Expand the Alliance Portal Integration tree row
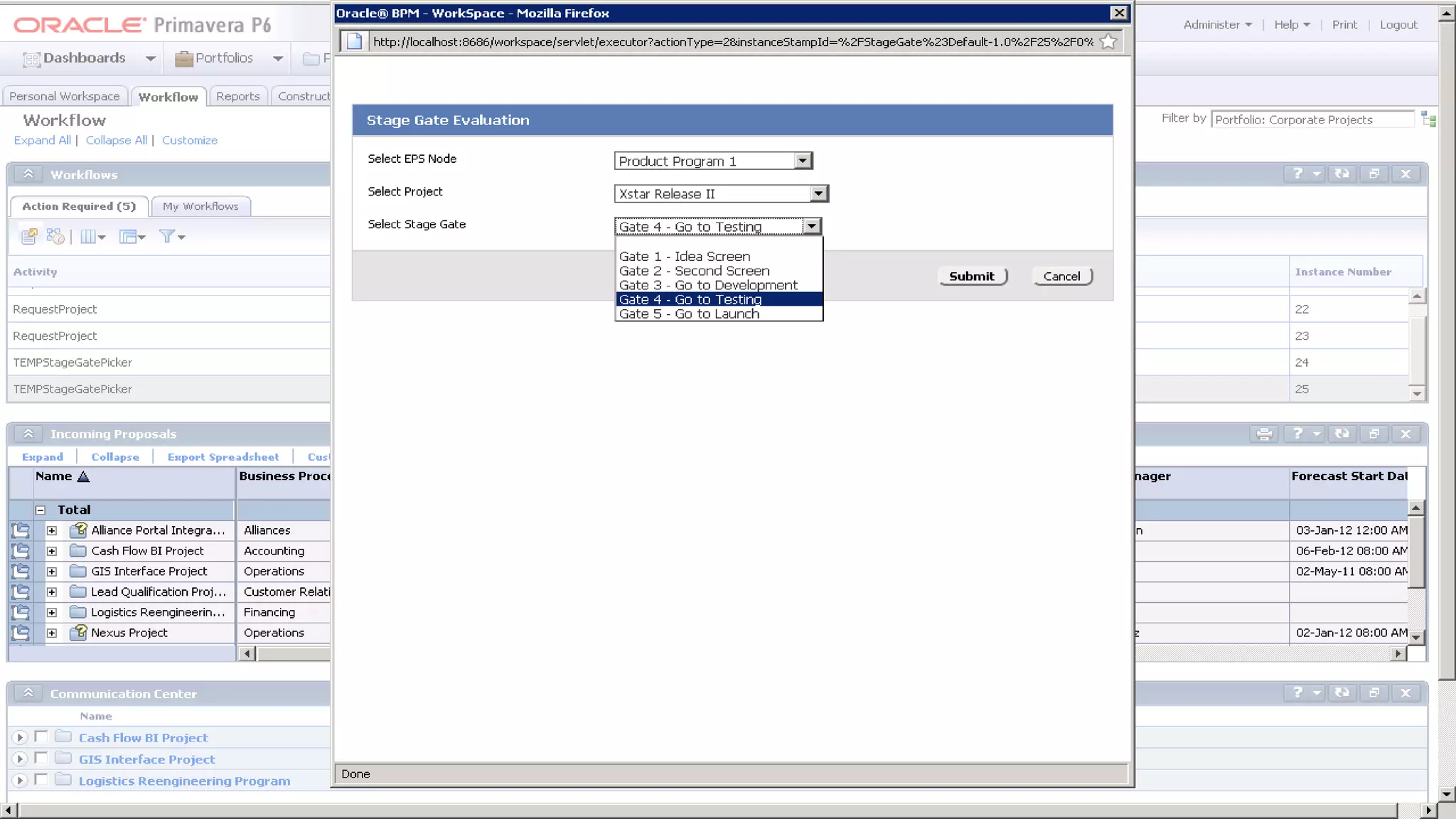 pos(52,530)
